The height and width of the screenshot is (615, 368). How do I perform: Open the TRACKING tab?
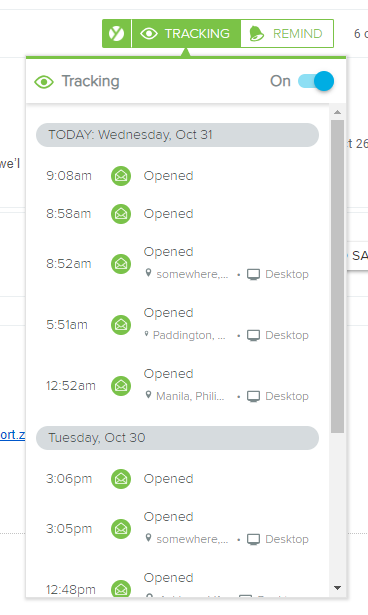click(x=186, y=34)
